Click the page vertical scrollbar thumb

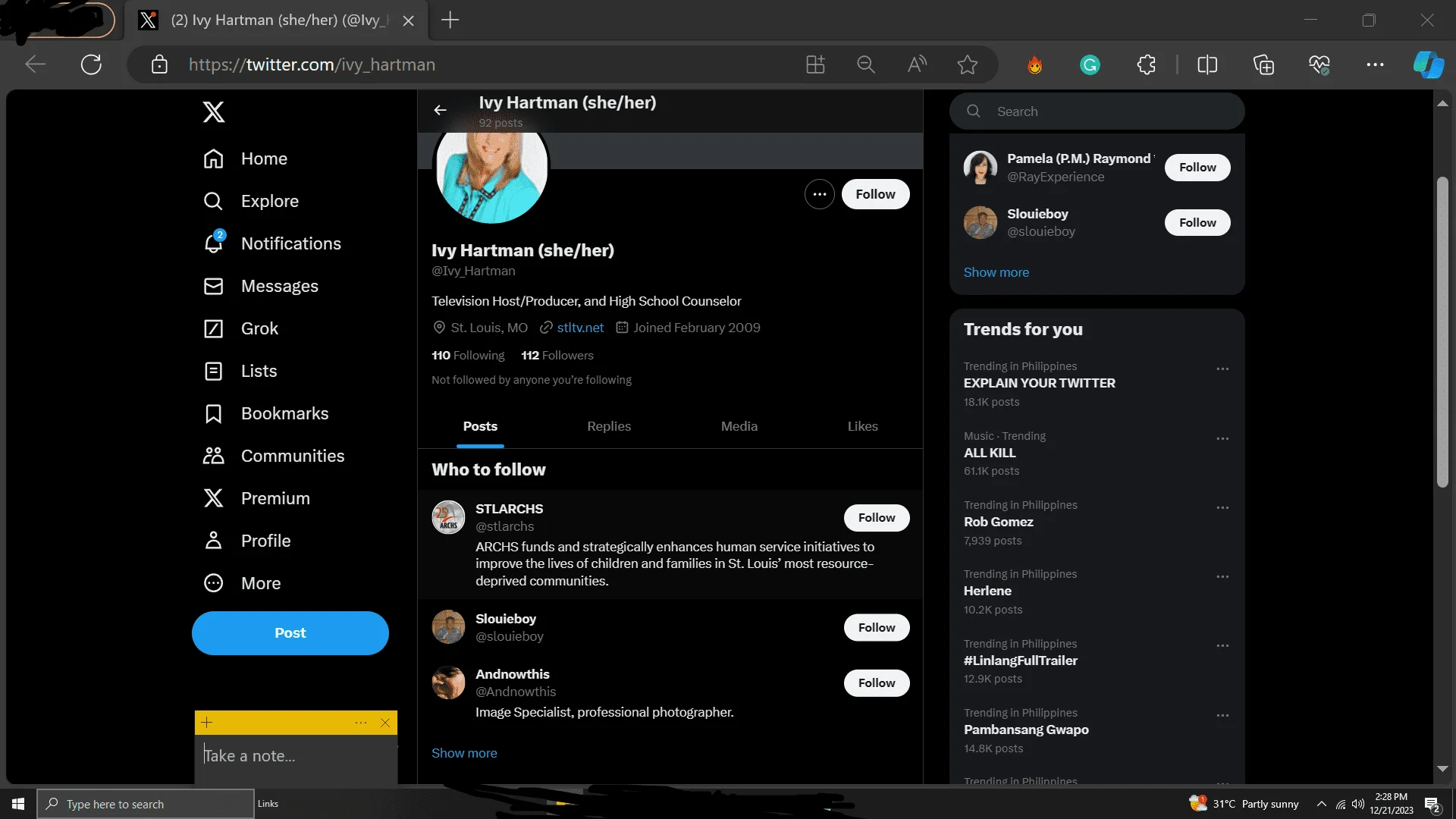1442,331
